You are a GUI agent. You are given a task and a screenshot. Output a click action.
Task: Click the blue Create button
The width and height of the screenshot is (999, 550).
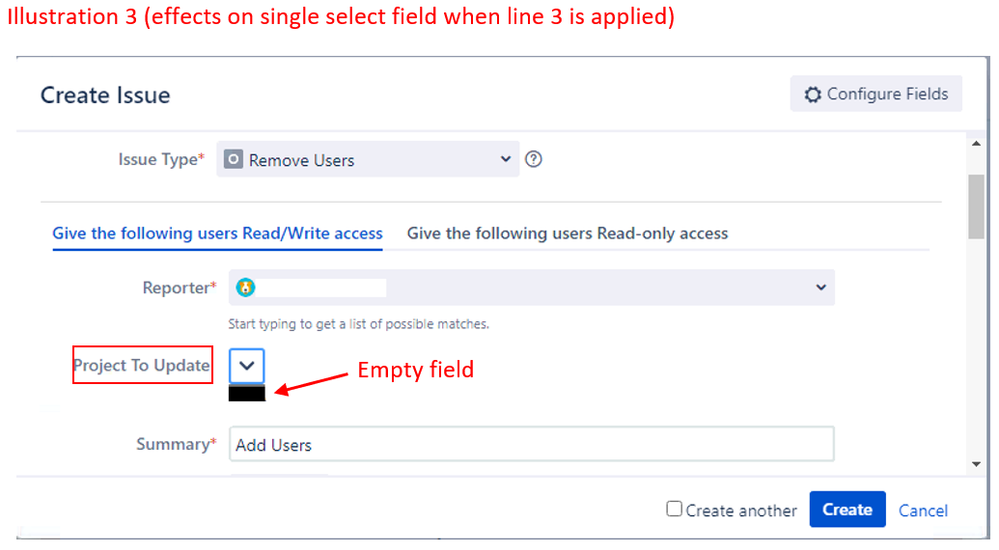pyautogui.click(x=847, y=509)
